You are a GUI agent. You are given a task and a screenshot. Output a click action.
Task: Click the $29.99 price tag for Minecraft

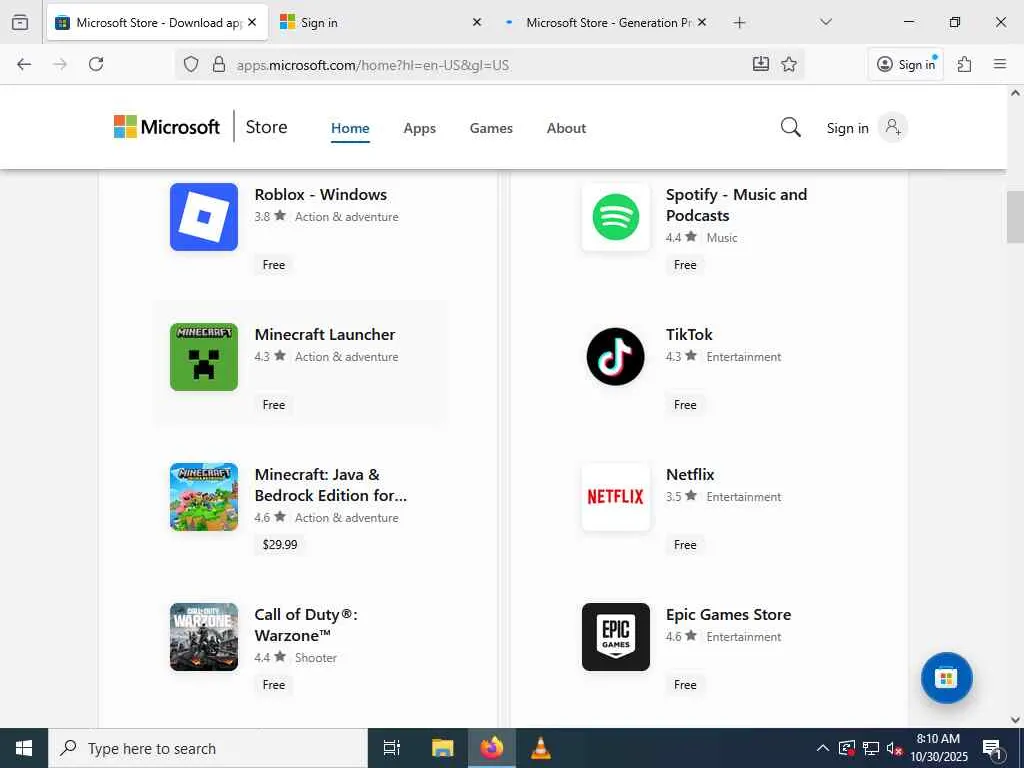point(280,545)
